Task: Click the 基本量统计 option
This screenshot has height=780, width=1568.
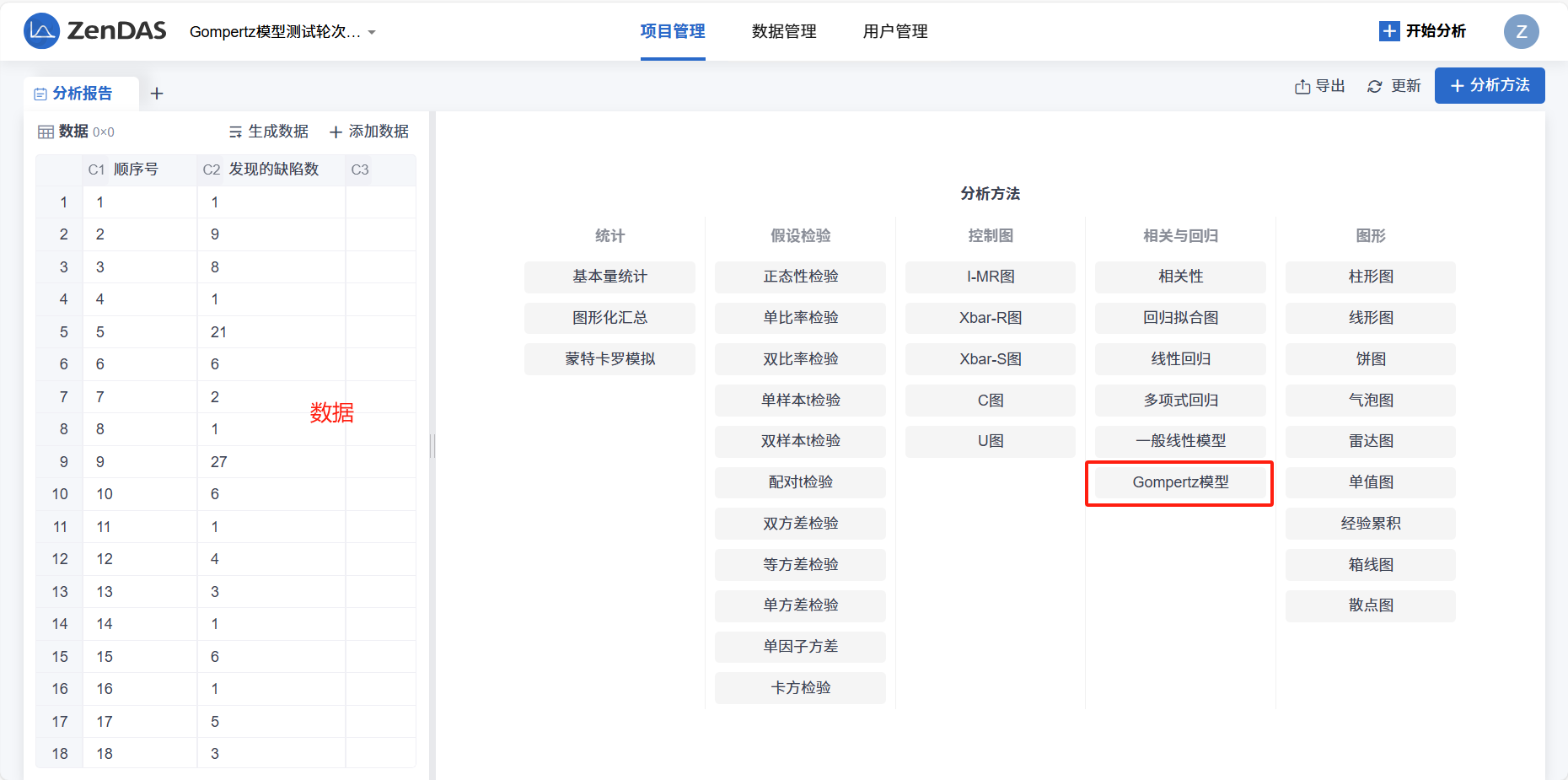Action: (609, 277)
